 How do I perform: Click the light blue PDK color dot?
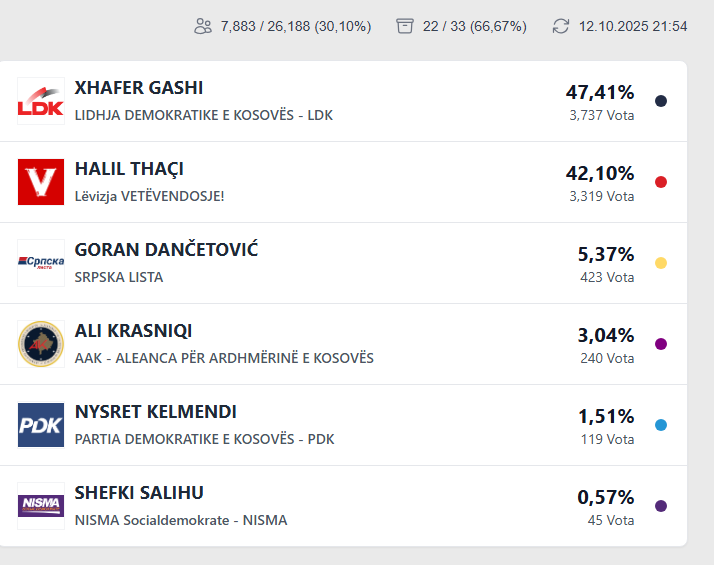(x=660, y=425)
